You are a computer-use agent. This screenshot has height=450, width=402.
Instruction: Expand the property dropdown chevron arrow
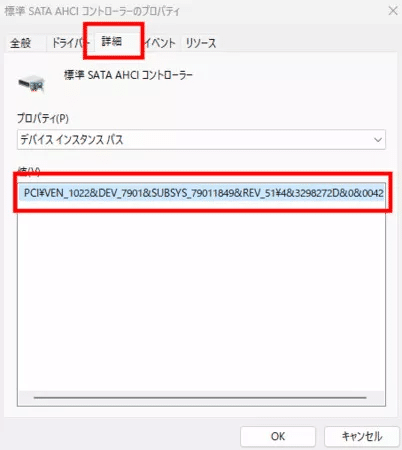(377, 140)
